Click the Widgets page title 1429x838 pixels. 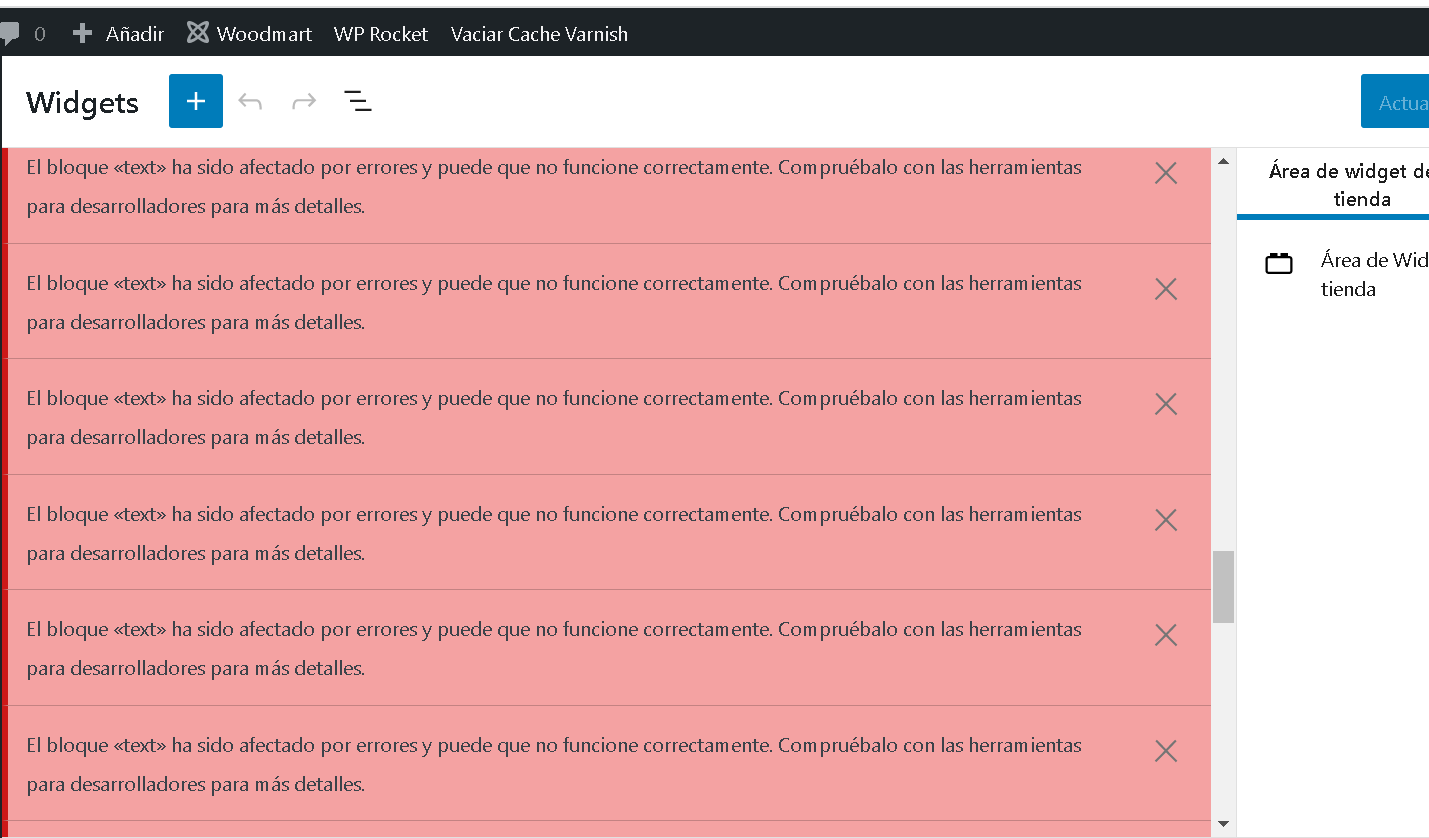(x=82, y=102)
